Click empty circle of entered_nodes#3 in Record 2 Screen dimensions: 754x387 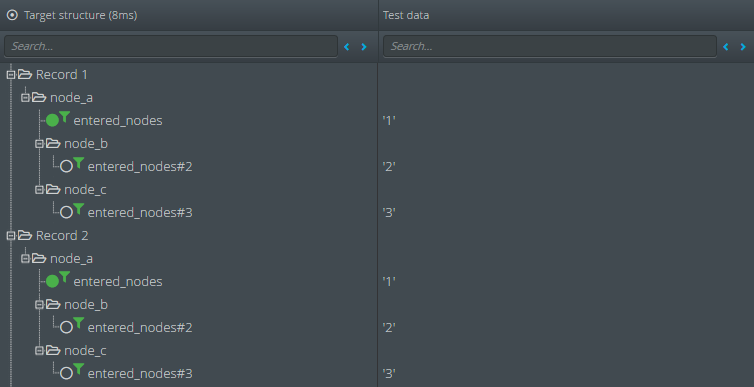click(x=66, y=374)
